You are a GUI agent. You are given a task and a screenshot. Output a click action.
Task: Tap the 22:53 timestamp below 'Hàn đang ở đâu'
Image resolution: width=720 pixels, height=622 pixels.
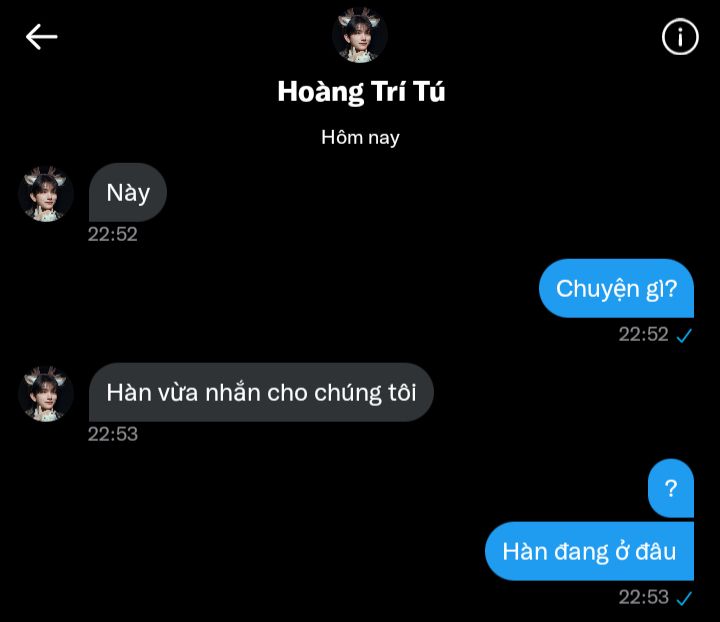[643, 597]
